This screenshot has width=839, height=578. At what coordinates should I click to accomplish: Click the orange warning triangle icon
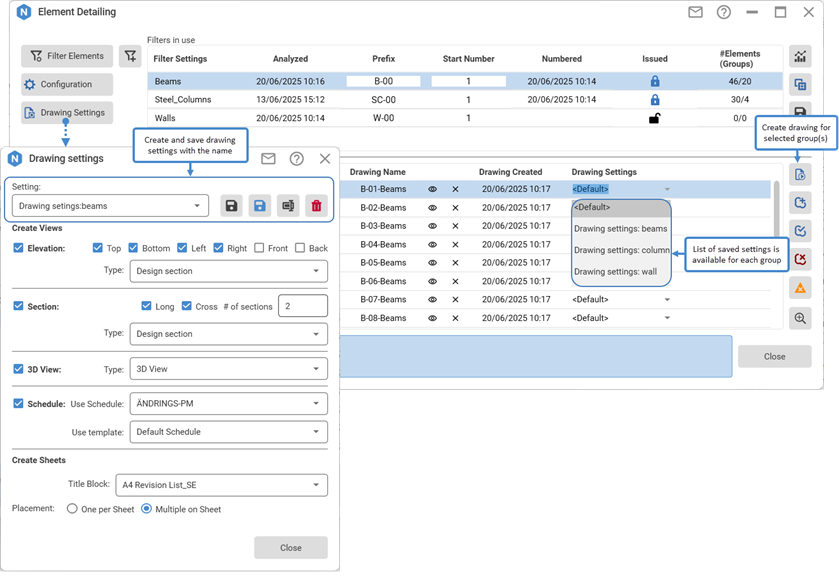pos(800,288)
